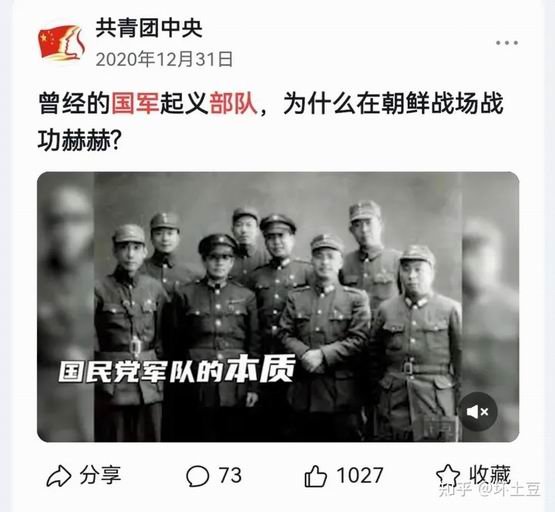Unmute video with the speaker icon
This screenshot has height=512, width=555.
tap(477, 412)
